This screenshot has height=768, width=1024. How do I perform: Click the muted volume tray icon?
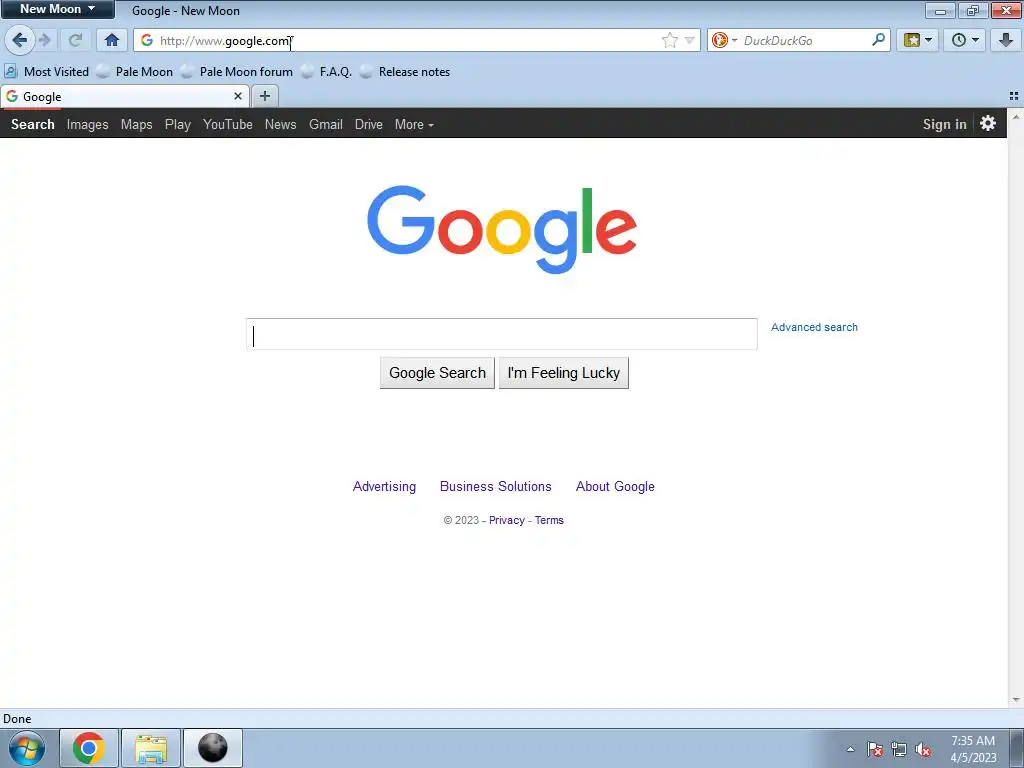pyautogui.click(x=923, y=749)
